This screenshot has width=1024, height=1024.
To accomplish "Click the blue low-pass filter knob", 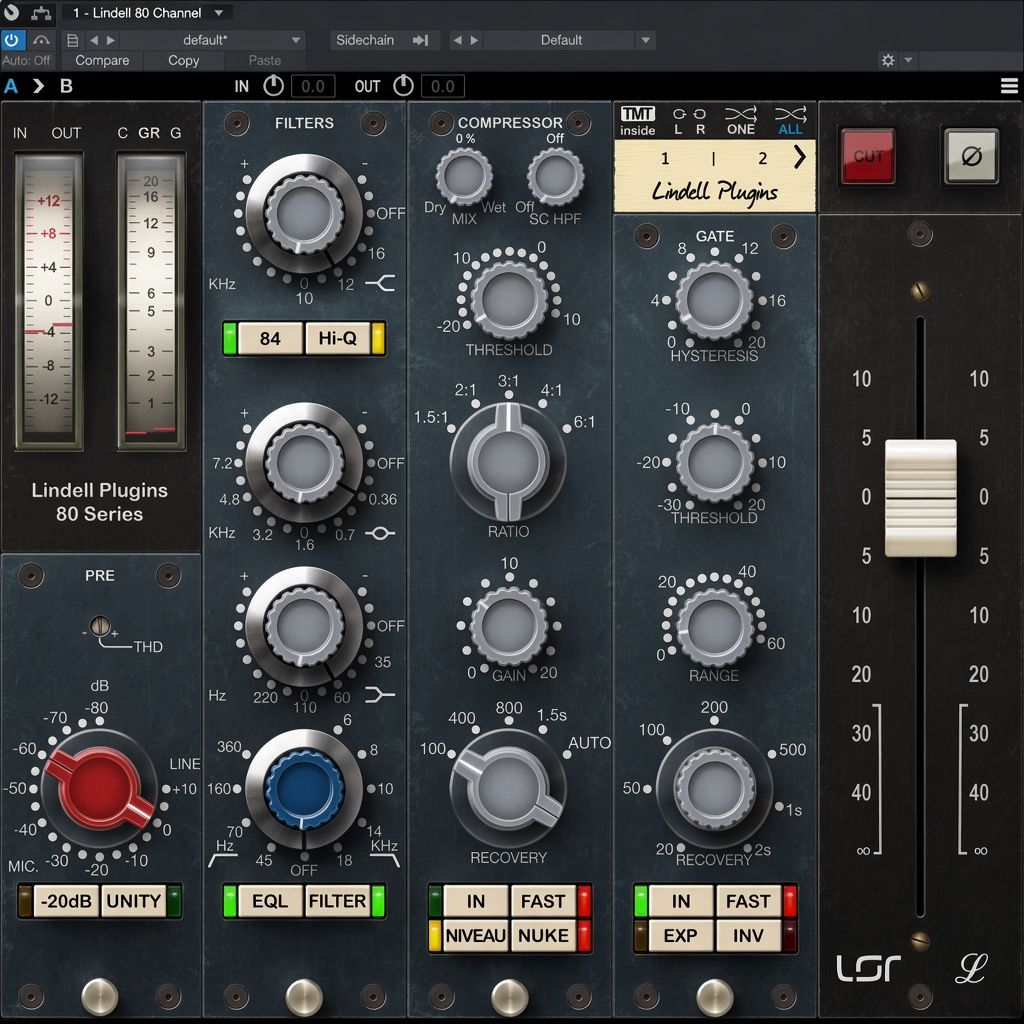I will [x=304, y=788].
